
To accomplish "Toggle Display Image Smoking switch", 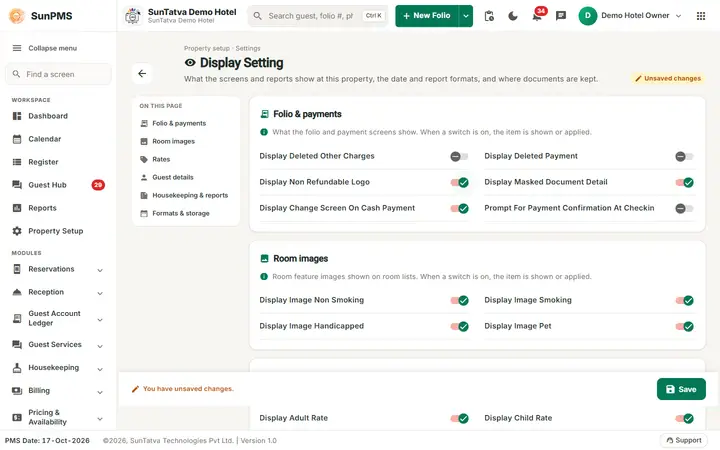I will [684, 300].
